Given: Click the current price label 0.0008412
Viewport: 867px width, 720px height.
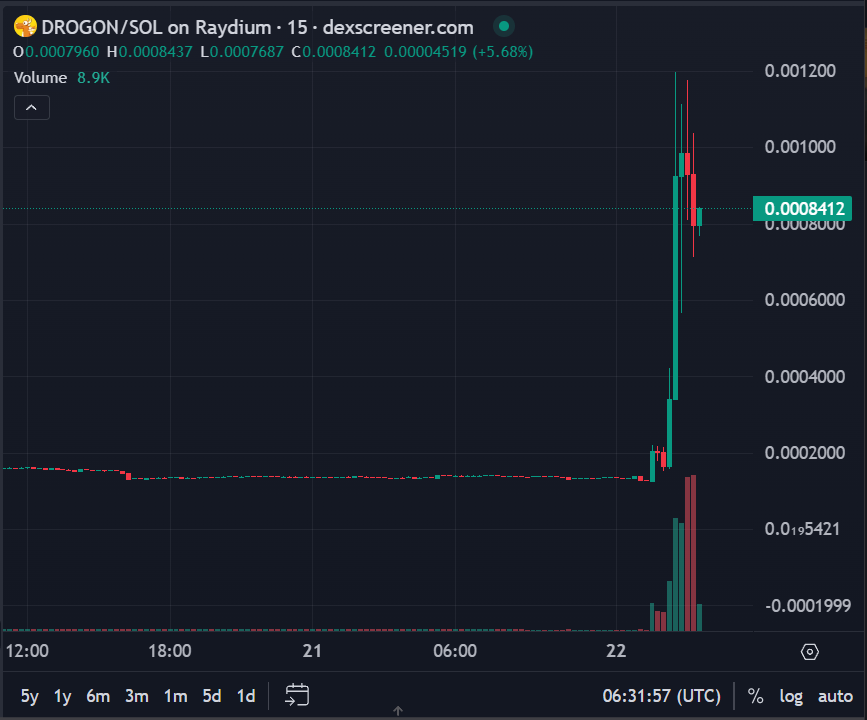Looking at the screenshot, I should coord(802,208).
